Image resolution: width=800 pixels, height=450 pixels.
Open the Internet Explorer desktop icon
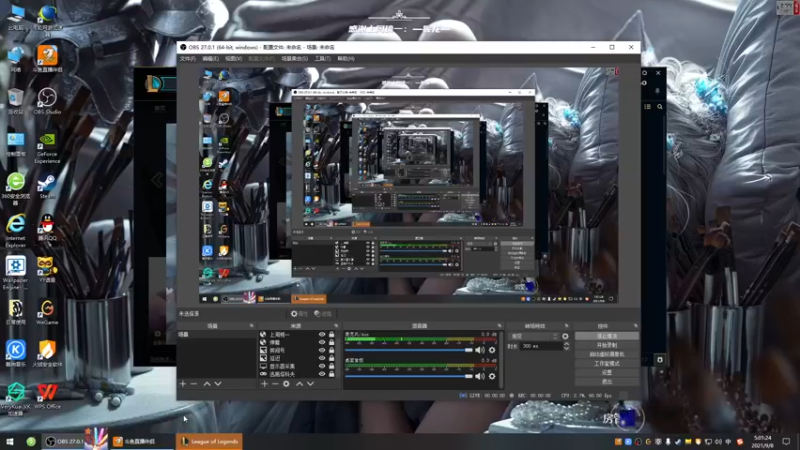click(x=15, y=231)
